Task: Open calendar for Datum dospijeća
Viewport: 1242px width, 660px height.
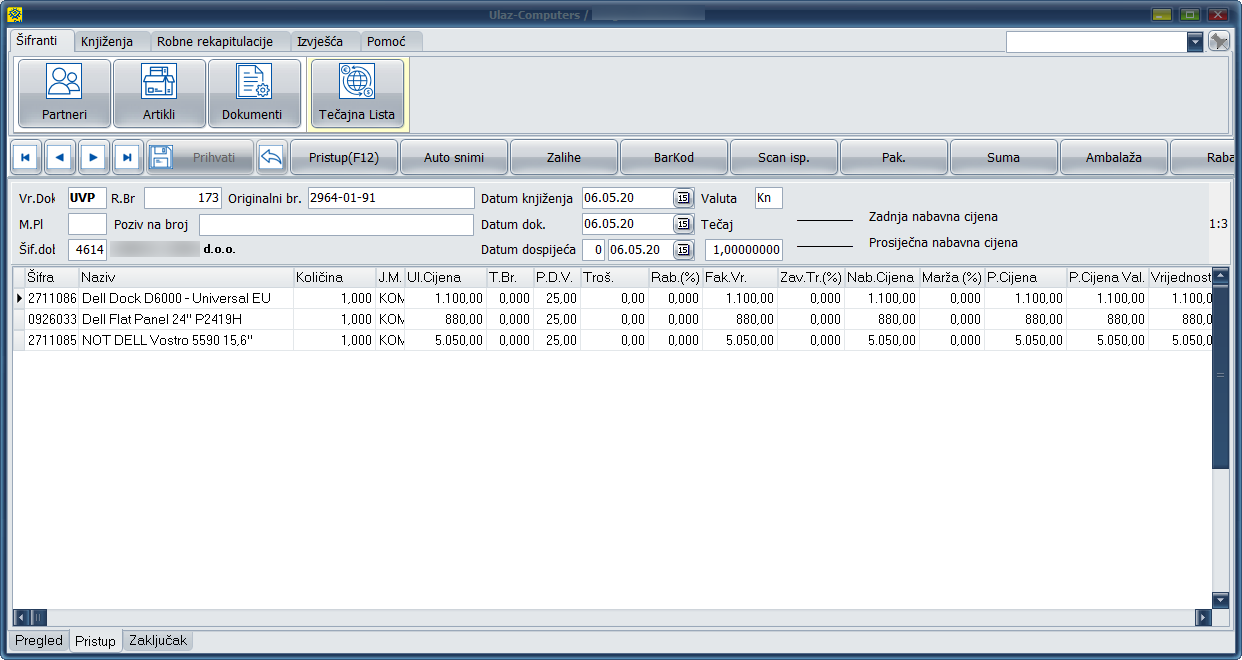Action: coord(683,250)
